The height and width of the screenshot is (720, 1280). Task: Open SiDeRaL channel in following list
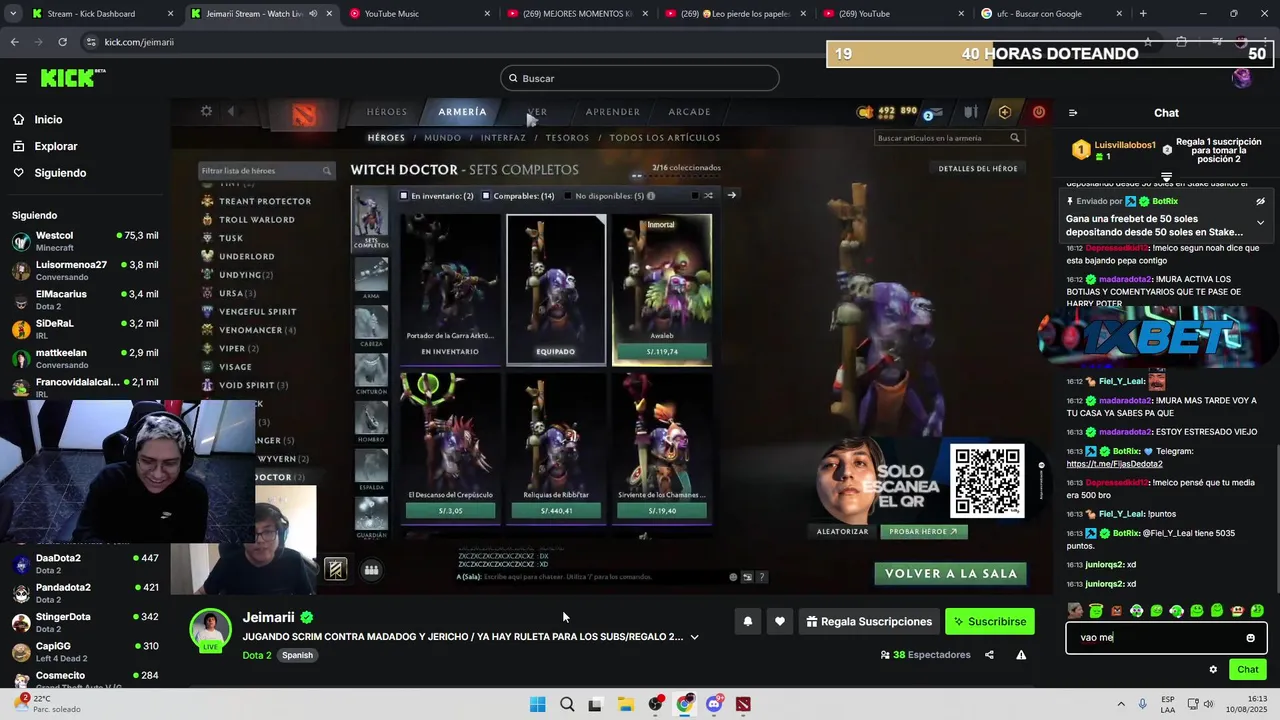pos(85,329)
